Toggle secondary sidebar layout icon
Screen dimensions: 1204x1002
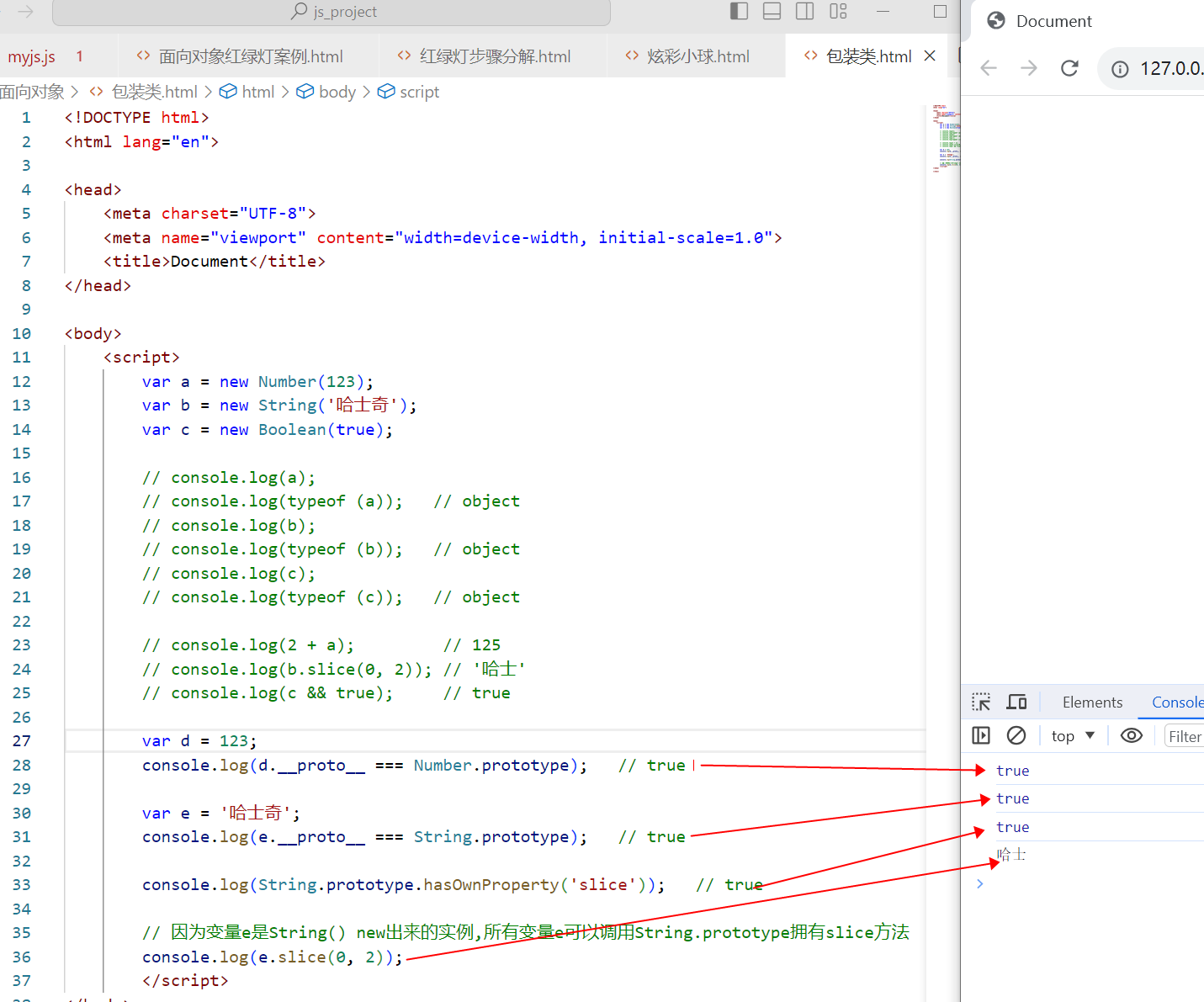[804, 11]
